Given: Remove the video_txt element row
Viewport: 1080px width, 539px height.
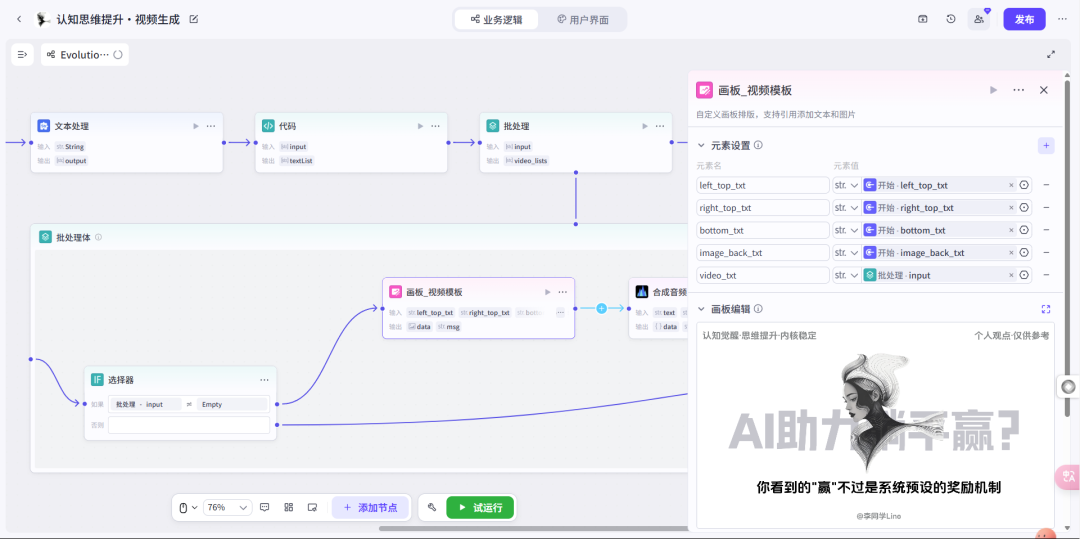Looking at the screenshot, I should click(1046, 275).
